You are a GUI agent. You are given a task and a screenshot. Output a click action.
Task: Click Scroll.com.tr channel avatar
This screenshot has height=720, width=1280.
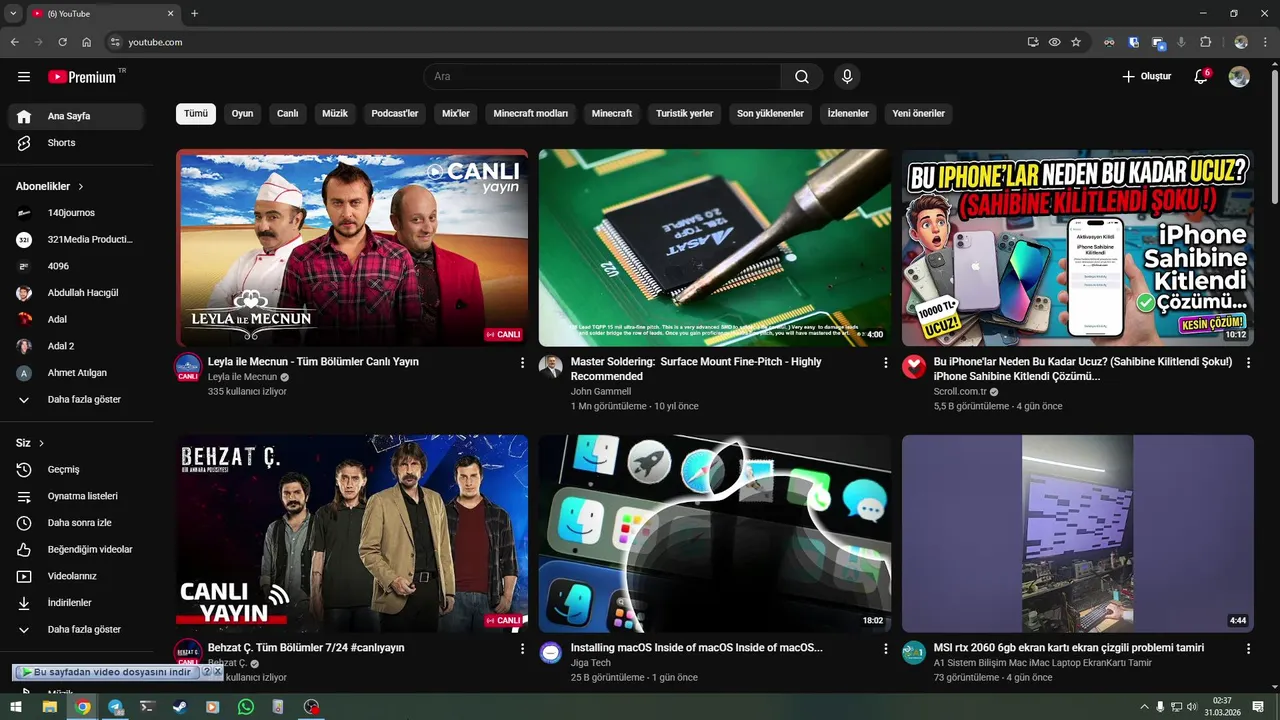click(x=914, y=366)
